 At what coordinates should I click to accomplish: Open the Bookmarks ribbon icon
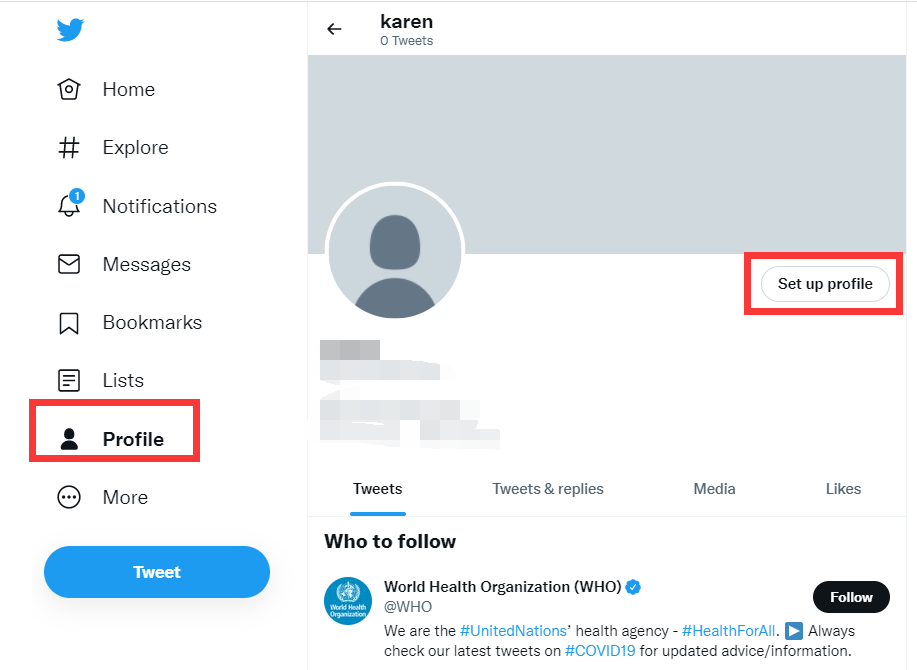click(69, 323)
